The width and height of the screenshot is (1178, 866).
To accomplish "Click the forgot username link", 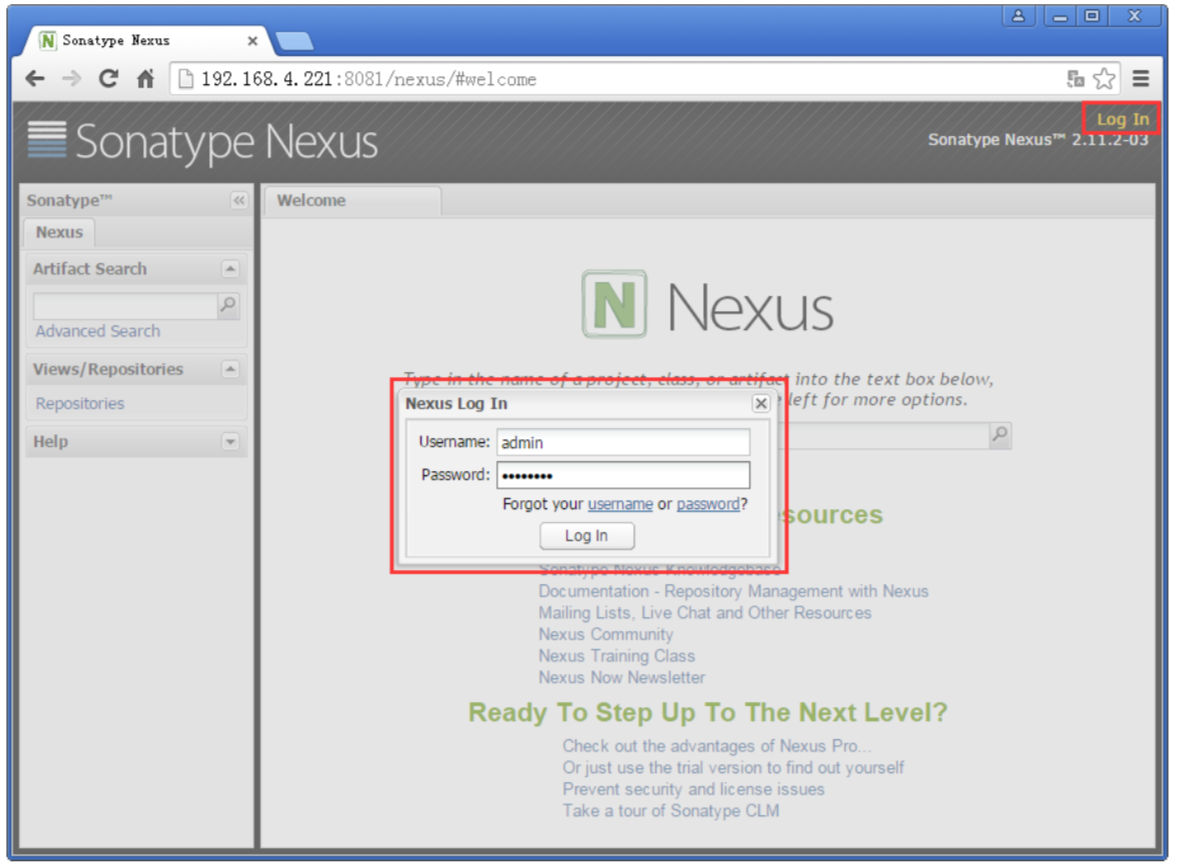I will point(620,504).
